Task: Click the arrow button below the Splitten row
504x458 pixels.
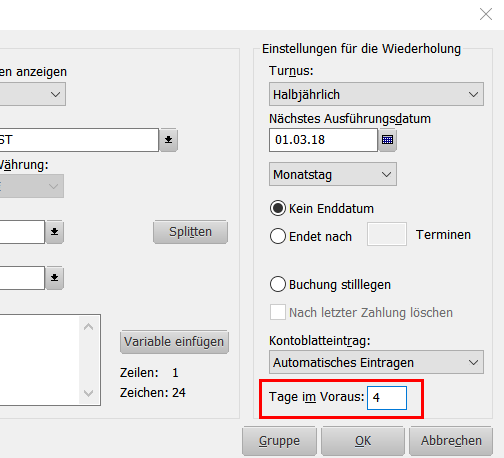Action: (x=55, y=278)
